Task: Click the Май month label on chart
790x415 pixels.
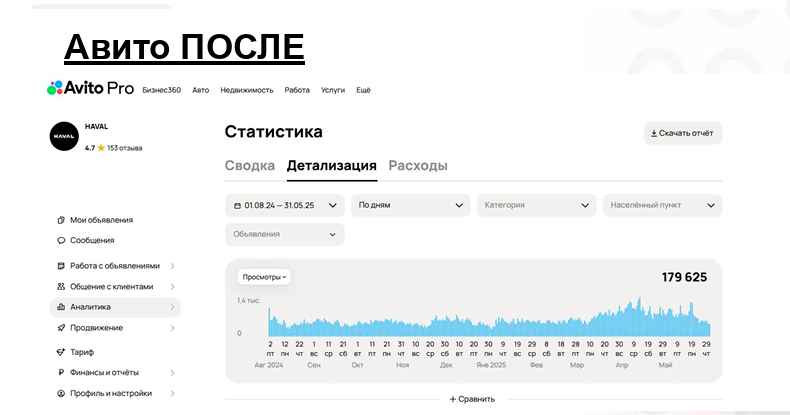Action: pos(666,365)
